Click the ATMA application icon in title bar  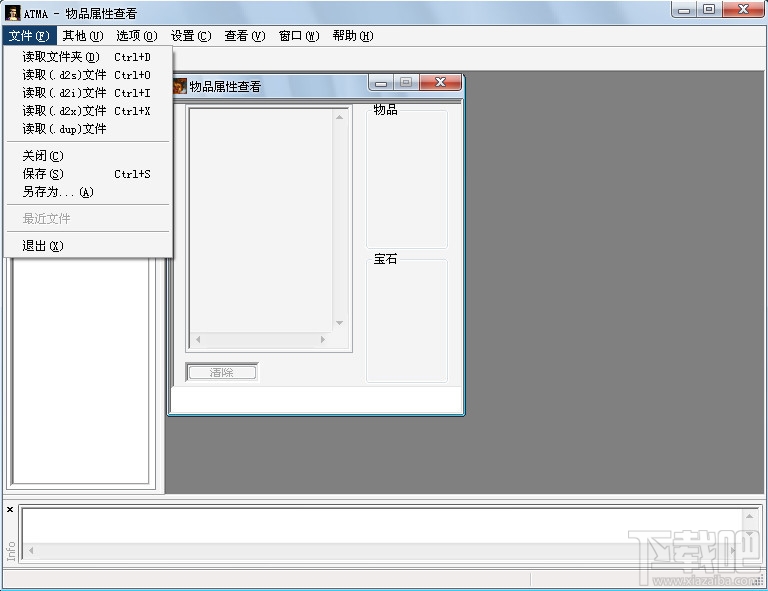(13, 13)
